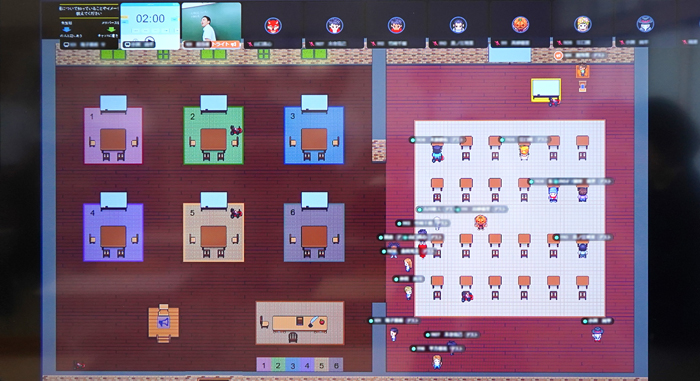The image size is (700, 381).
Task: Open the whiteboard in blue room 3
Action: (314, 103)
